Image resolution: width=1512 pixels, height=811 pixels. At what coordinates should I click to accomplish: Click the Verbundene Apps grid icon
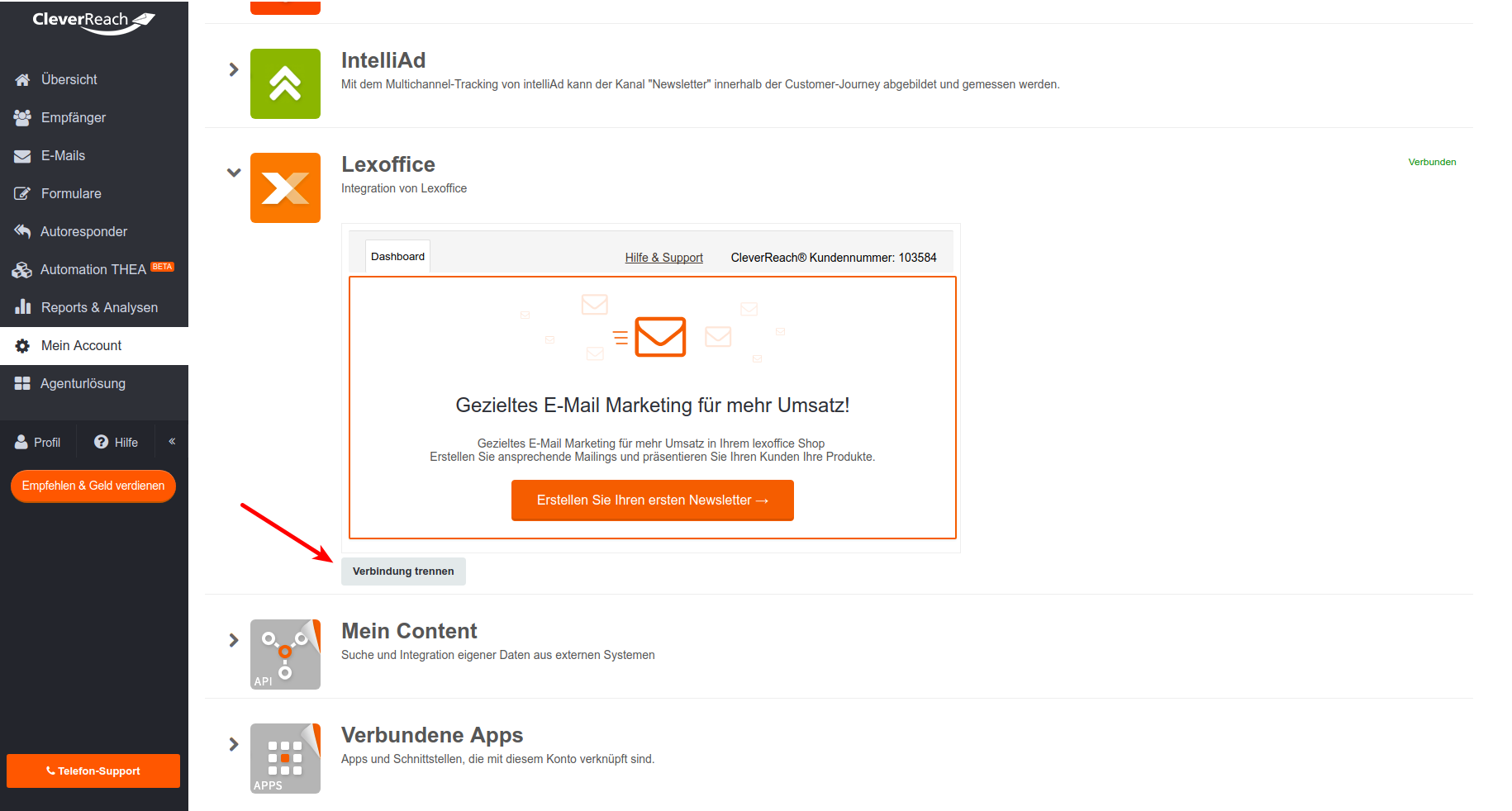tap(285, 758)
